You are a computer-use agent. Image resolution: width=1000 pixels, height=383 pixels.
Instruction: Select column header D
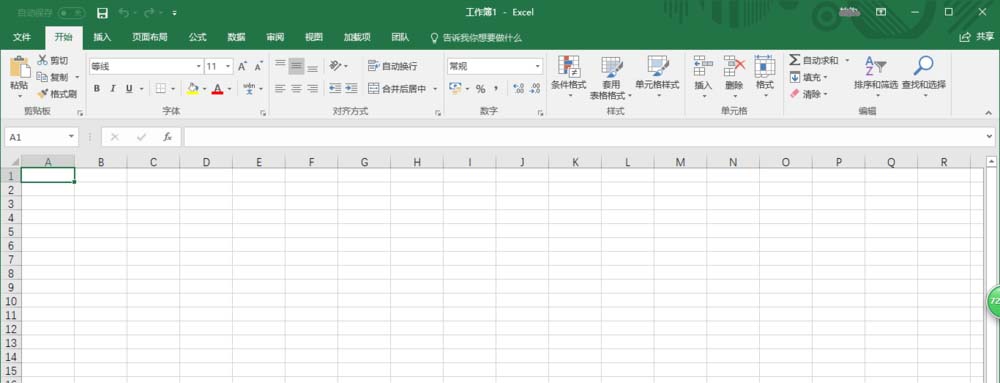(x=206, y=162)
